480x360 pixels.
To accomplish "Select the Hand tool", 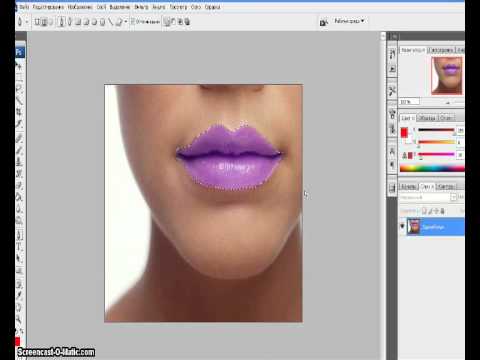I will [x=19, y=307].
